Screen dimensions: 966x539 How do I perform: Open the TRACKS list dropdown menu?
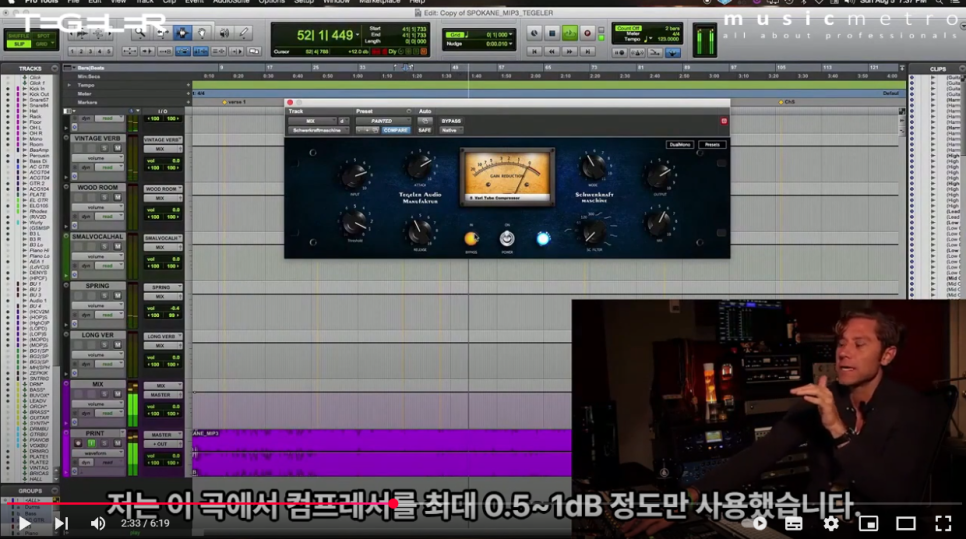point(55,68)
